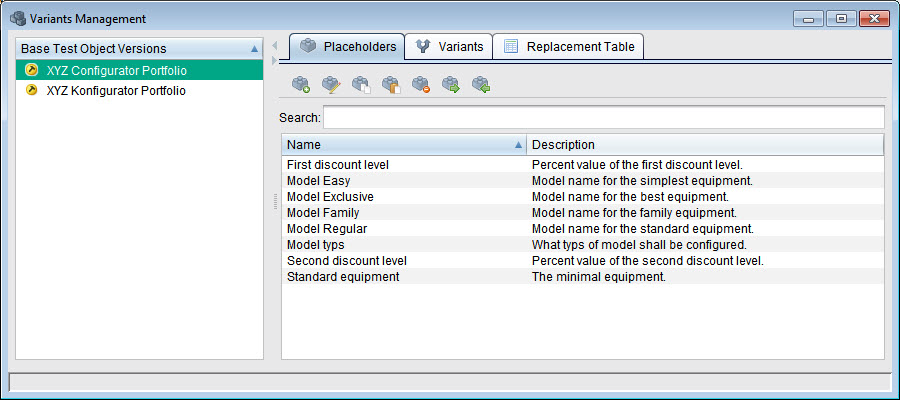Click the icon beside XYZ Configurator Portfolio
The image size is (900, 400).
click(32, 70)
